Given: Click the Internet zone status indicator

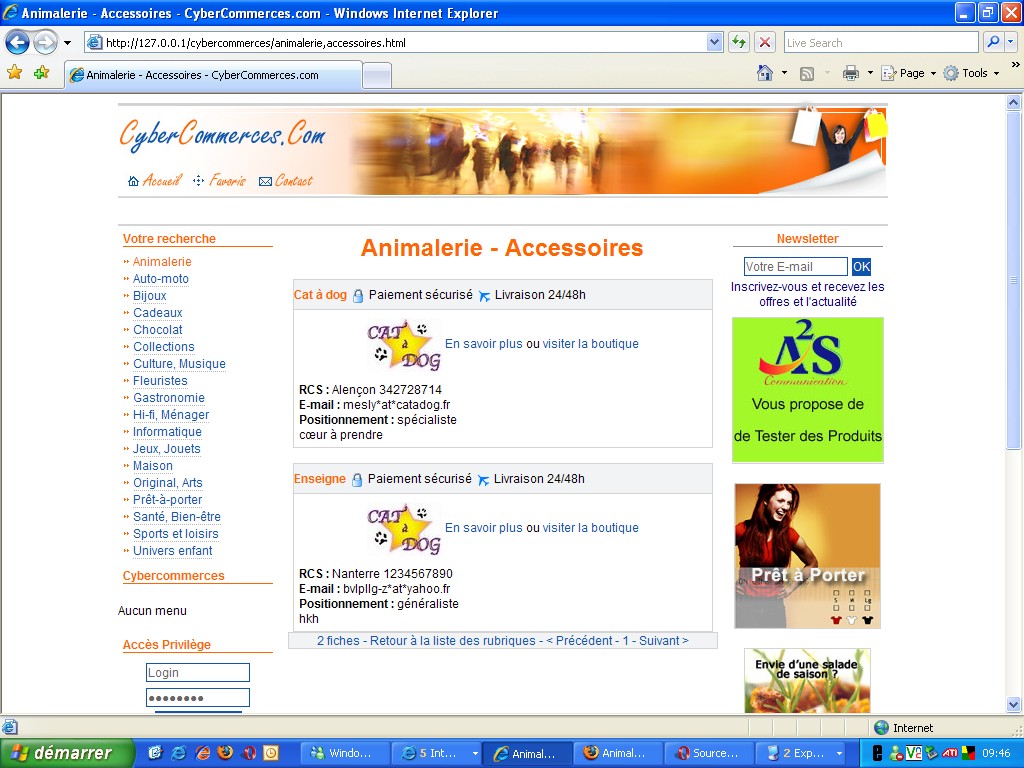Looking at the screenshot, I should click(x=903, y=728).
